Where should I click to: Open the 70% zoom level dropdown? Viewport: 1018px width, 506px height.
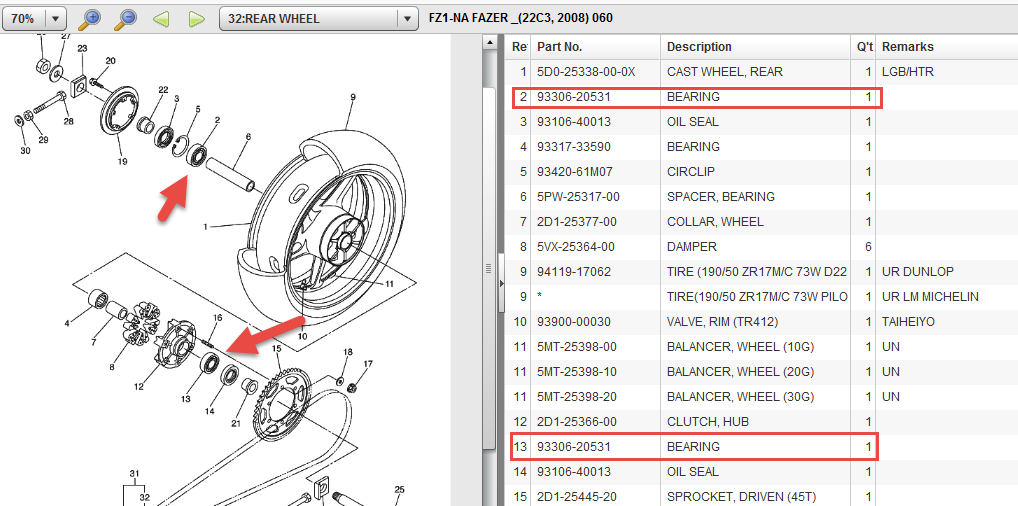[x=55, y=18]
